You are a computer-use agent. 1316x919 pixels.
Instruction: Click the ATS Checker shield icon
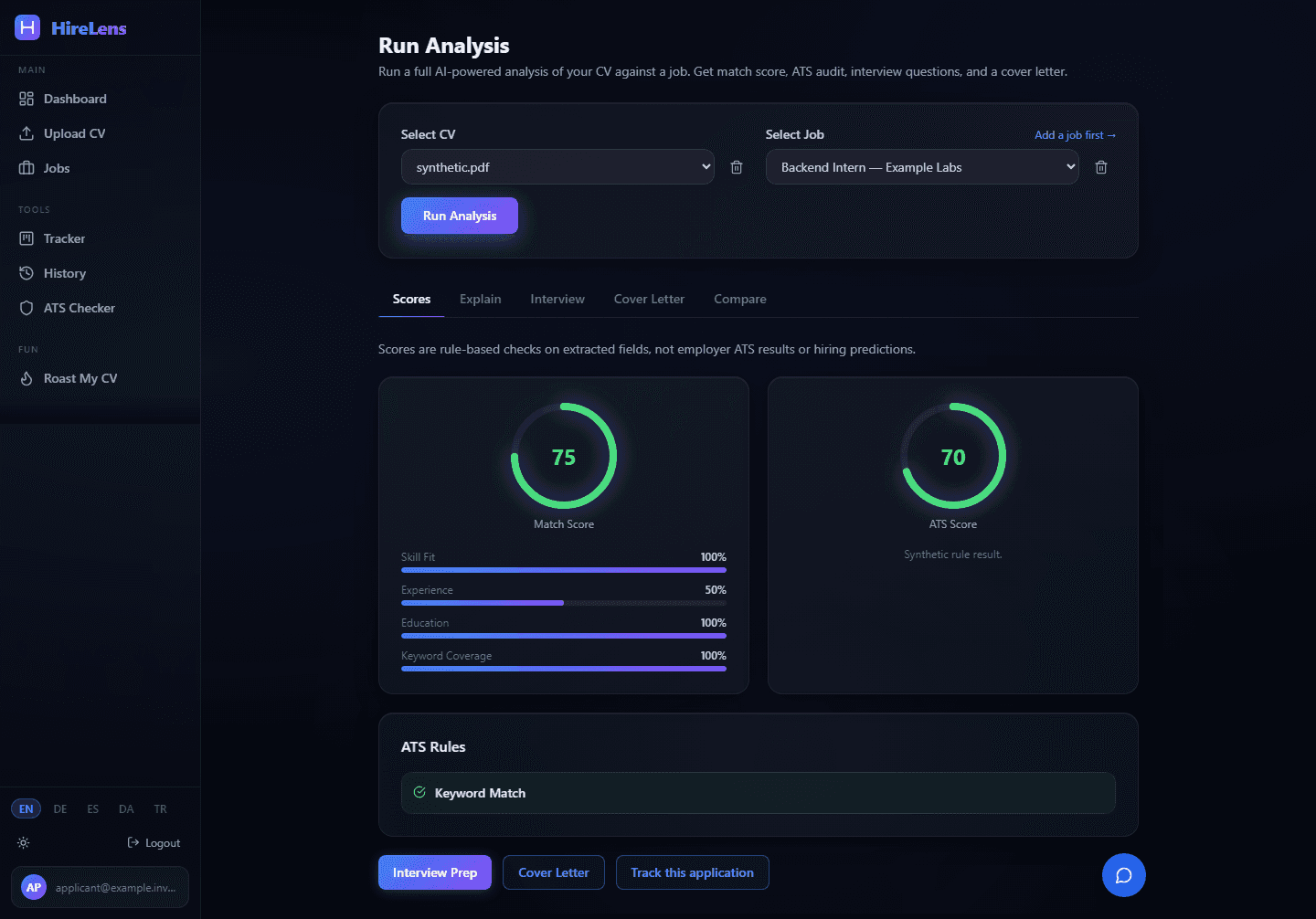click(27, 308)
